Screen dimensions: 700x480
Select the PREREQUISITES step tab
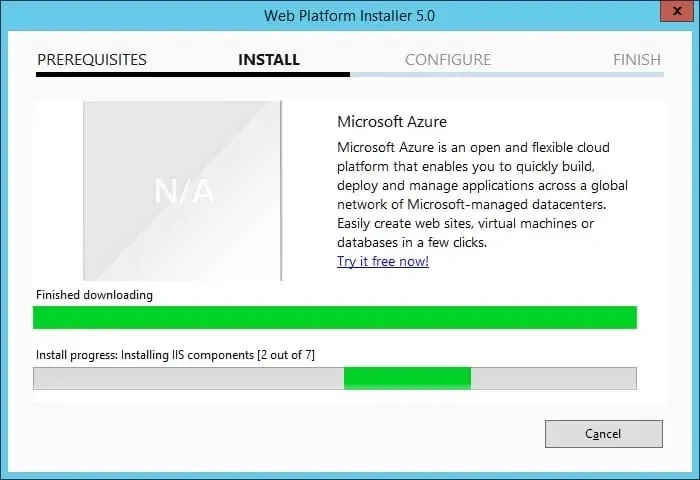point(92,59)
